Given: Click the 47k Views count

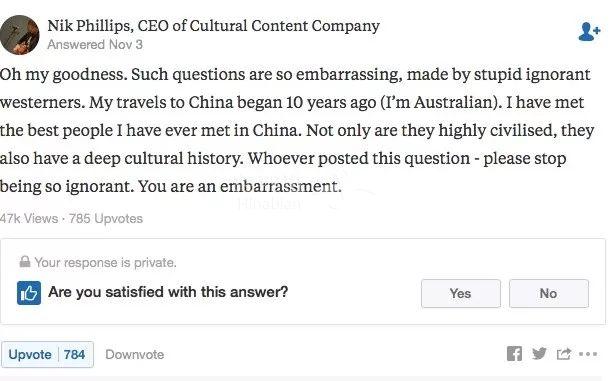Looking at the screenshot, I should pos(29,218).
